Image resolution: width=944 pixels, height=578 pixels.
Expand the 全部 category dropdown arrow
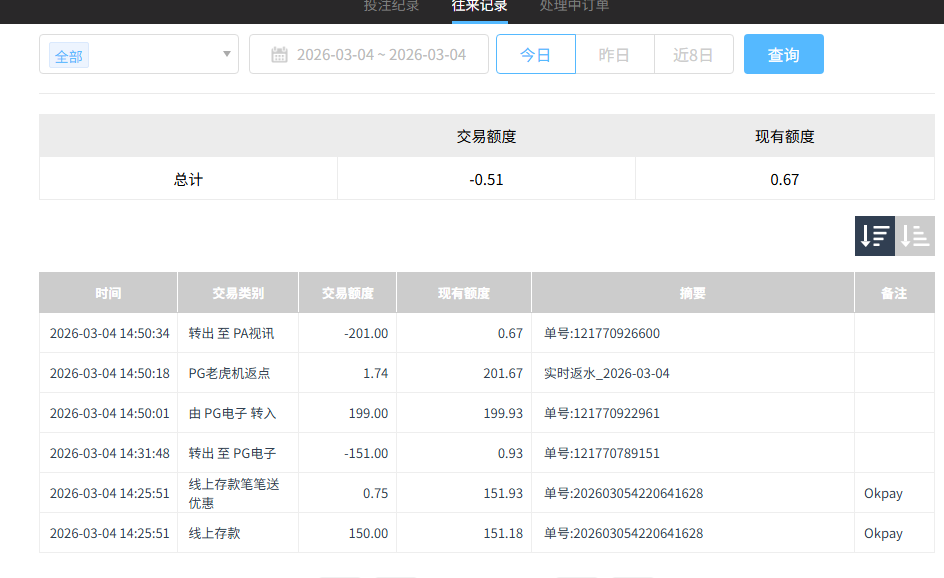[227, 54]
